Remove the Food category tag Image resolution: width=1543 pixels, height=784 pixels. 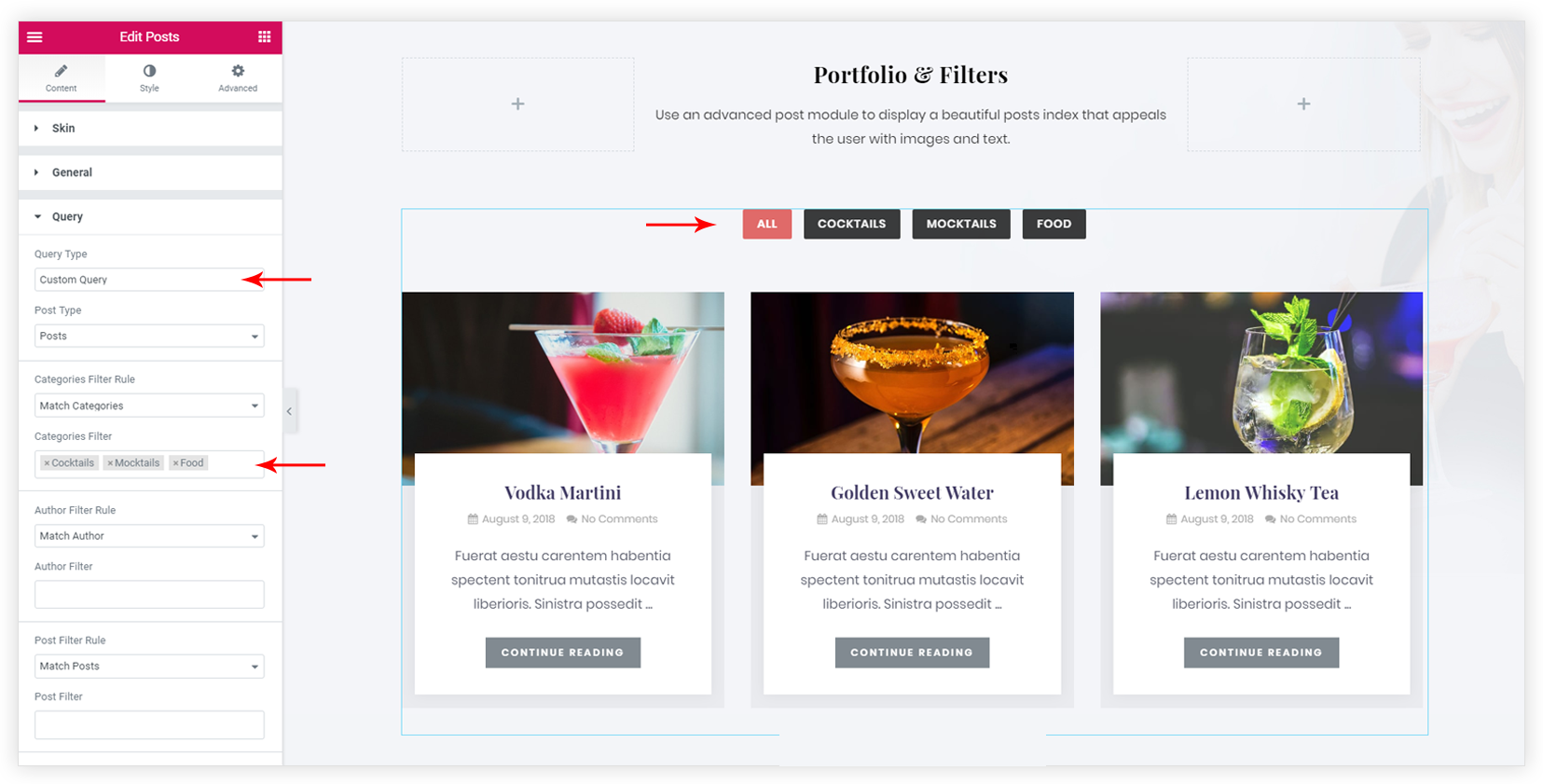pyautogui.click(x=175, y=463)
